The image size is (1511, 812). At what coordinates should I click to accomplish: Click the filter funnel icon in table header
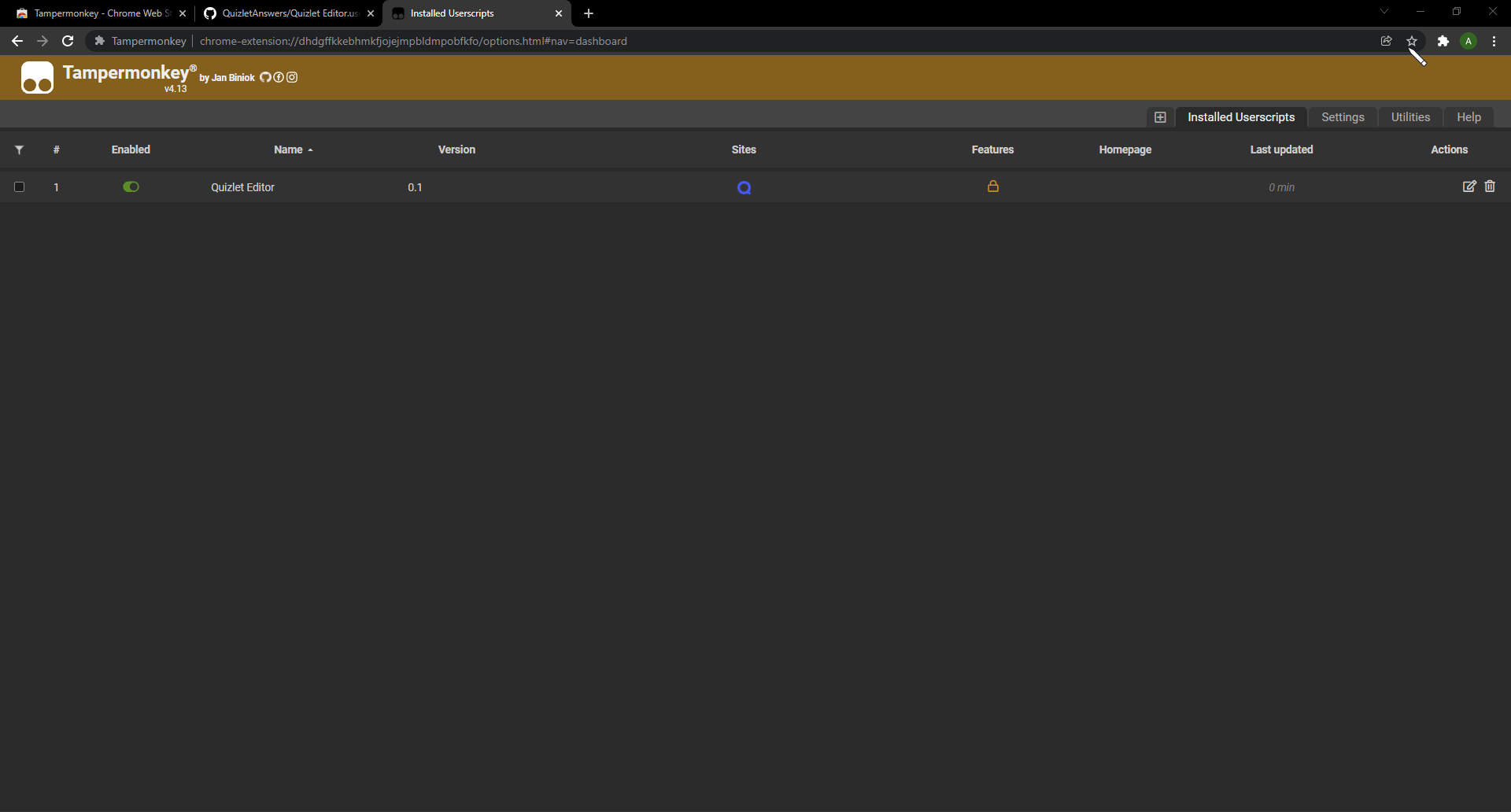coord(19,149)
